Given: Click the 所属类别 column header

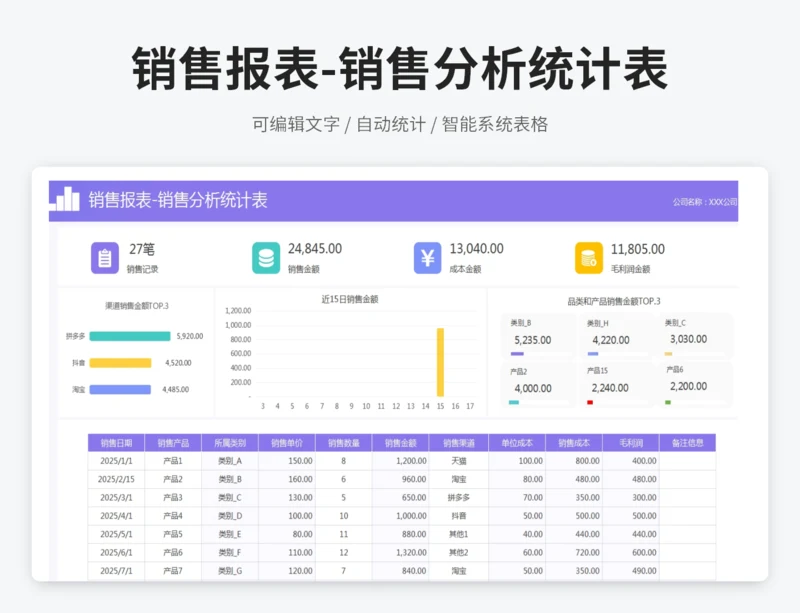Looking at the screenshot, I should (x=230, y=443).
